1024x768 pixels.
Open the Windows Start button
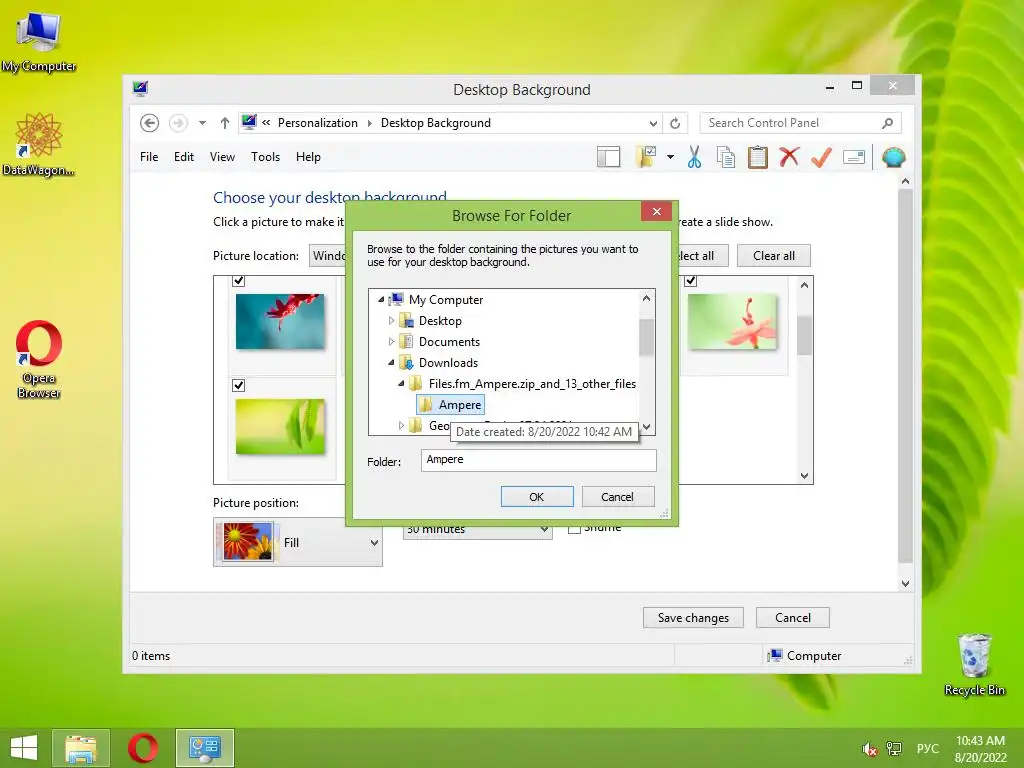coord(24,748)
